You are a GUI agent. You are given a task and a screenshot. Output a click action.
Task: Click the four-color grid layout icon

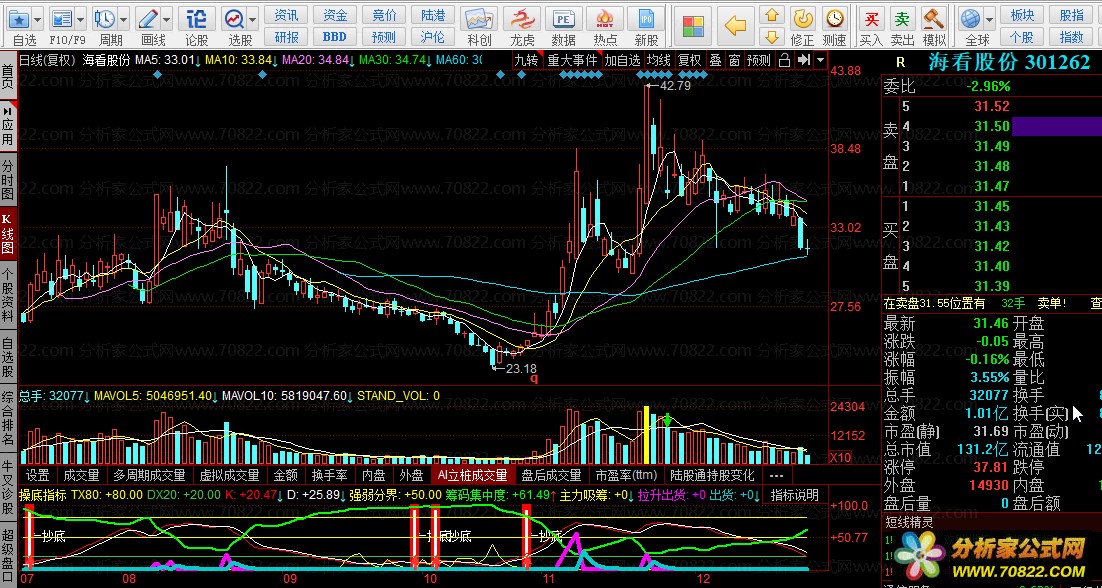click(693, 27)
